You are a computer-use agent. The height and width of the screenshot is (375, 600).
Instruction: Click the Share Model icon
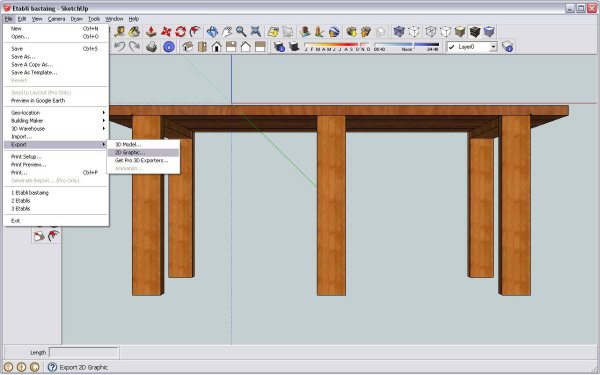(x=366, y=31)
